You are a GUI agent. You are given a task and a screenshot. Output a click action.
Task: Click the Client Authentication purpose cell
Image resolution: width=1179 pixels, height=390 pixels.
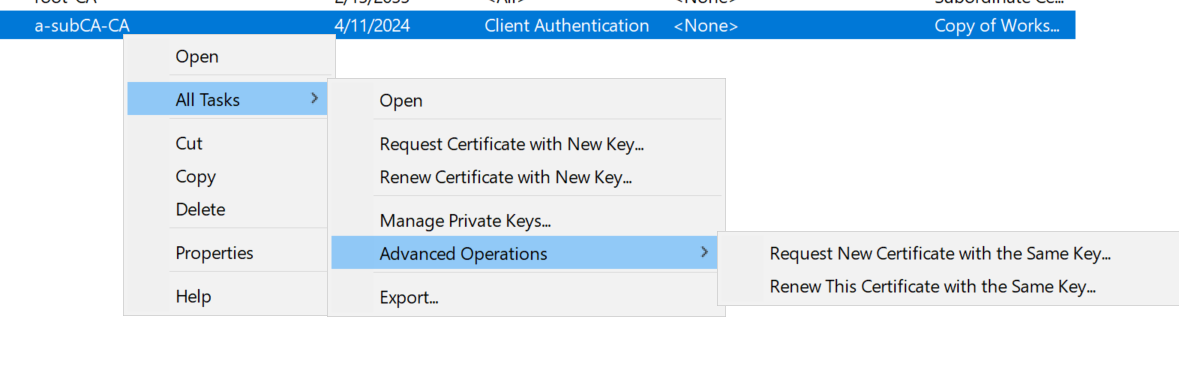(566, 26)
